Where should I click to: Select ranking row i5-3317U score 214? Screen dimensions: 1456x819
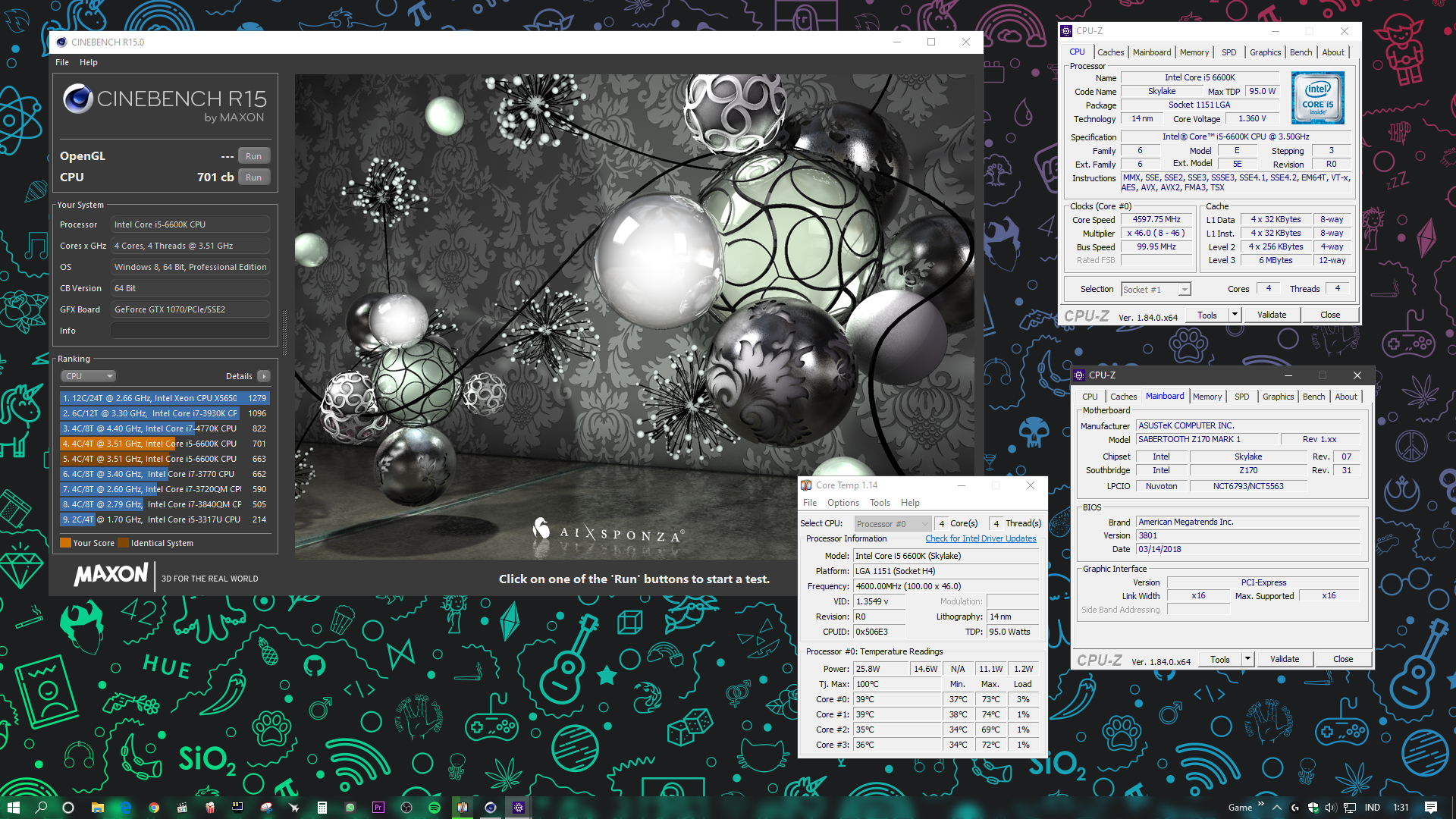click(165, 519)
